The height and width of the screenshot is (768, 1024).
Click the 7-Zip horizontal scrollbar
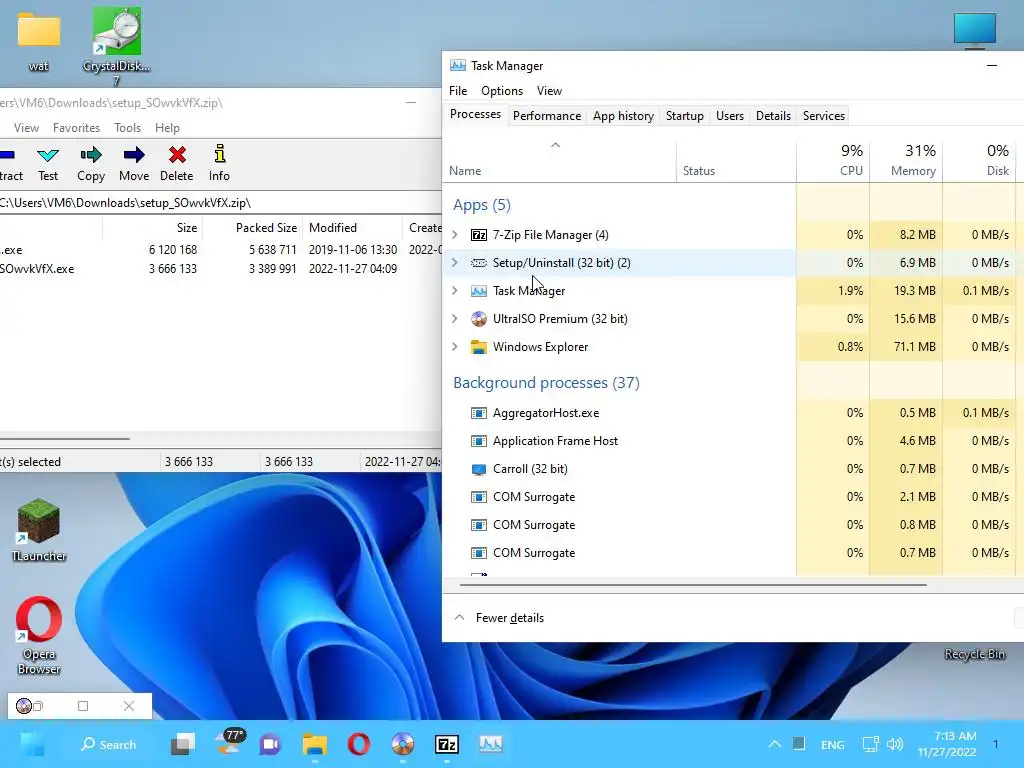[x=65, y=439]
